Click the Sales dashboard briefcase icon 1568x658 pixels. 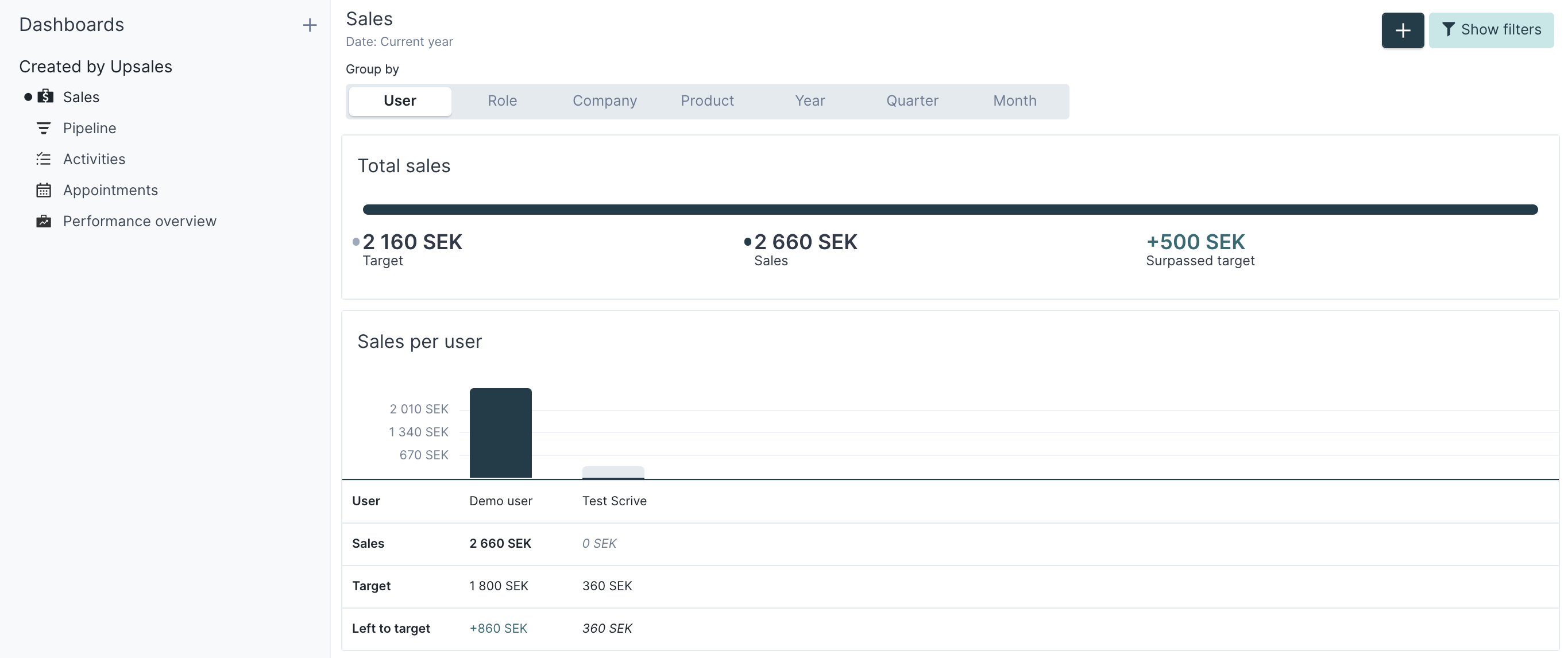(x=45, y=97)
